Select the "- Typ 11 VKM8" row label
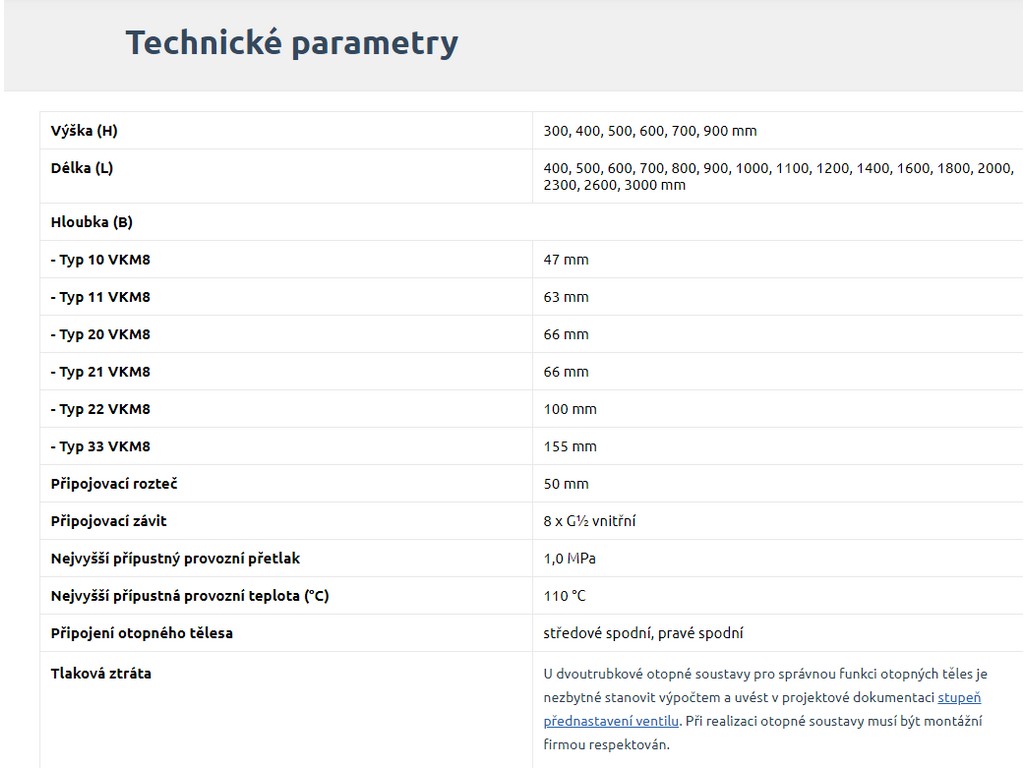The image size is (1027, 768). tap(100, 297)
